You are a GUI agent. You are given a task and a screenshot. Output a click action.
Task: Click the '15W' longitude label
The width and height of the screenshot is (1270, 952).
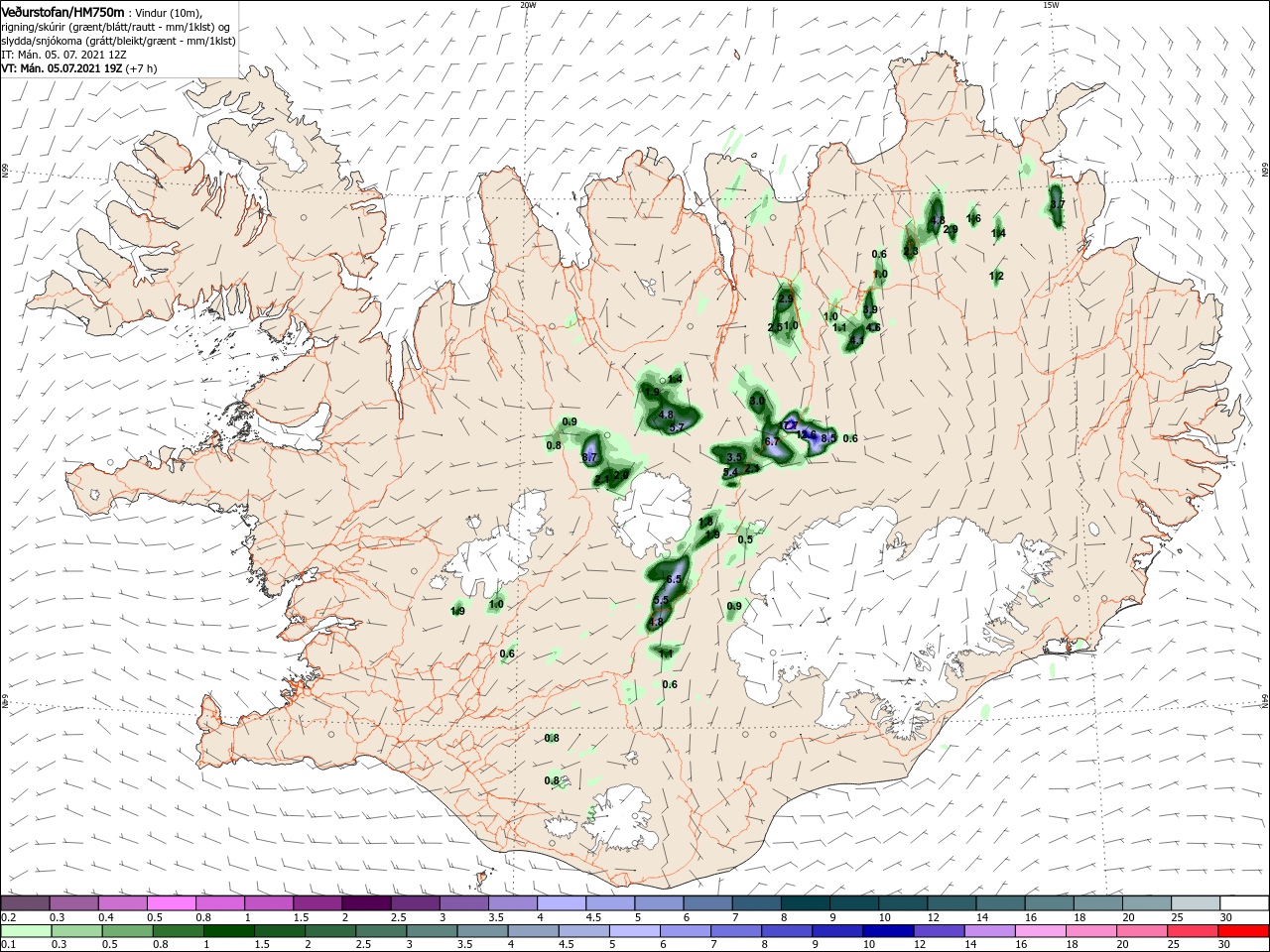(x=1051, y=5)
